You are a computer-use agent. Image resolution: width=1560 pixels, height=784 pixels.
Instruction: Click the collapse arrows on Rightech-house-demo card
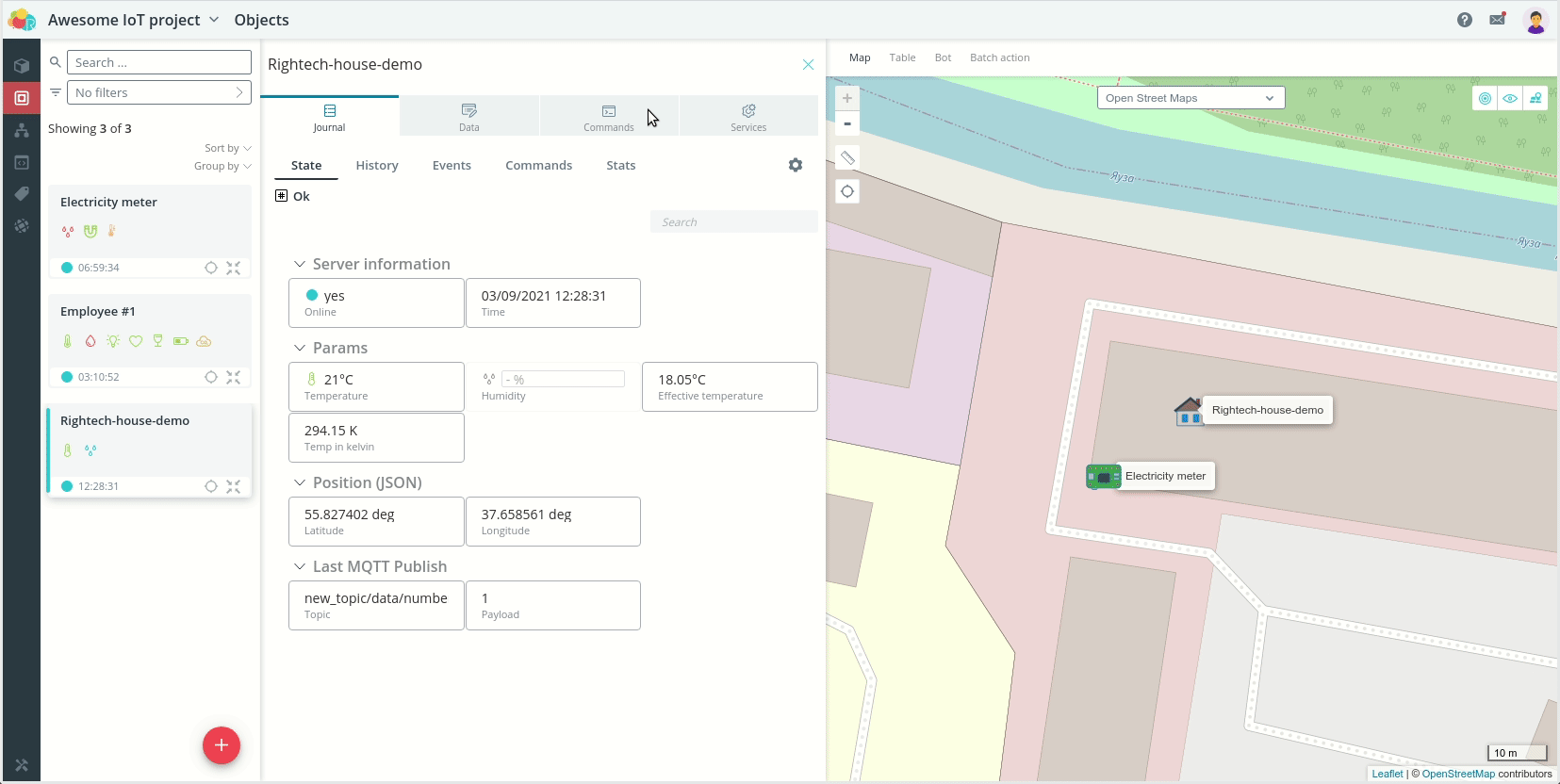234,486
